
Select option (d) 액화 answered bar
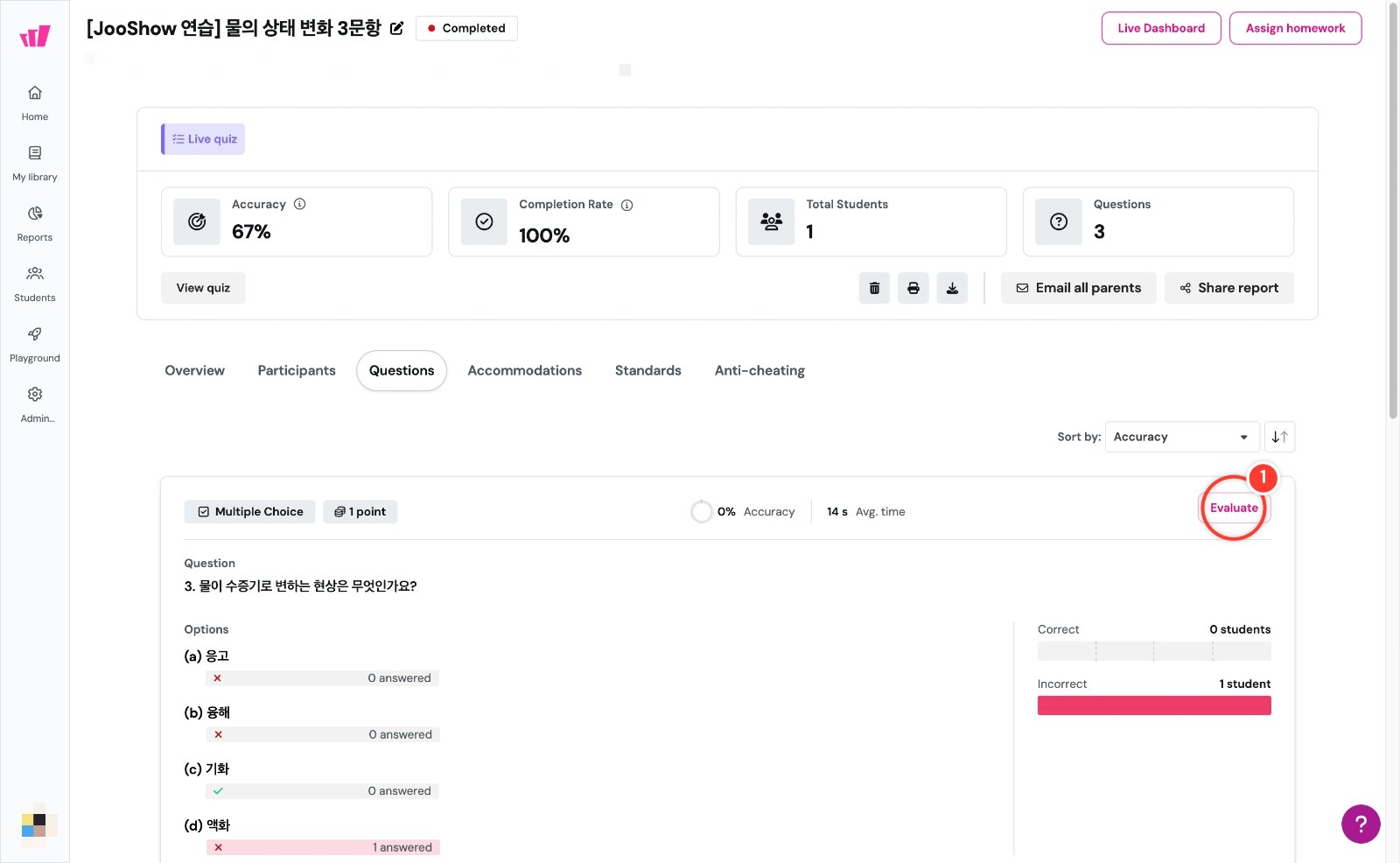(323, 847)
